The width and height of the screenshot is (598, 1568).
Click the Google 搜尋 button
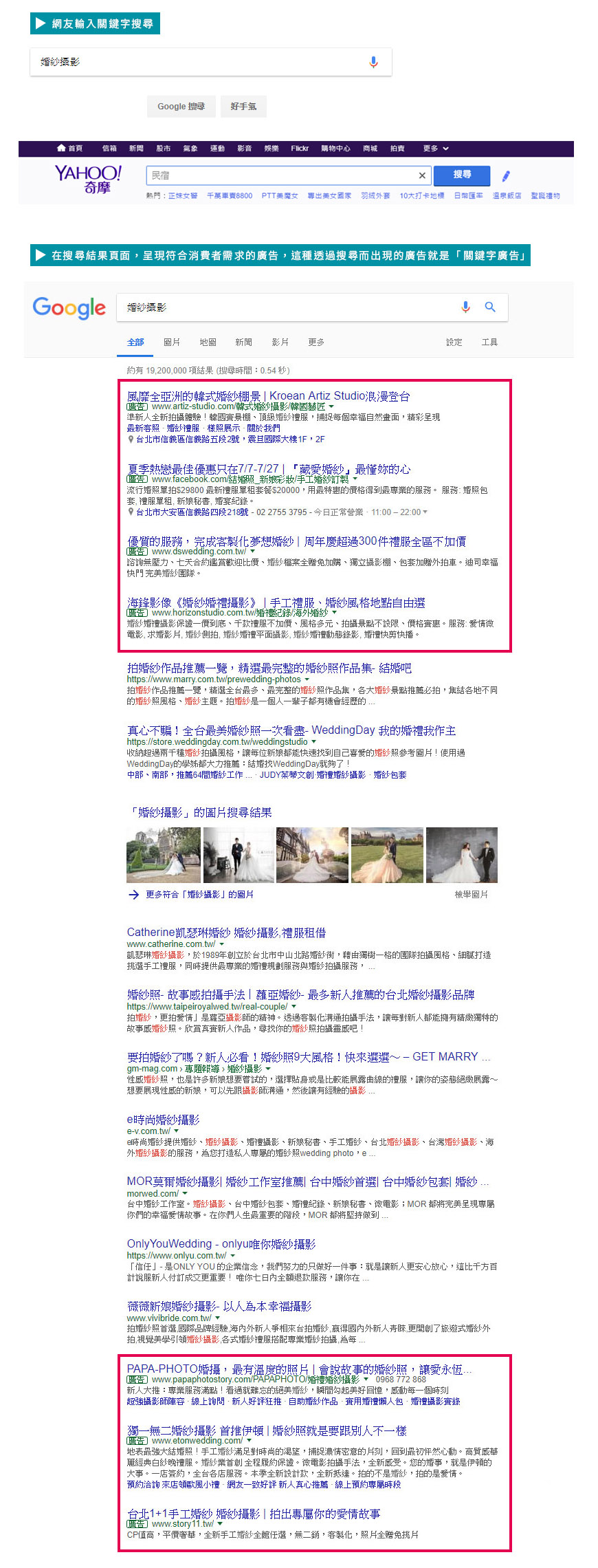(x=181, y=107)
